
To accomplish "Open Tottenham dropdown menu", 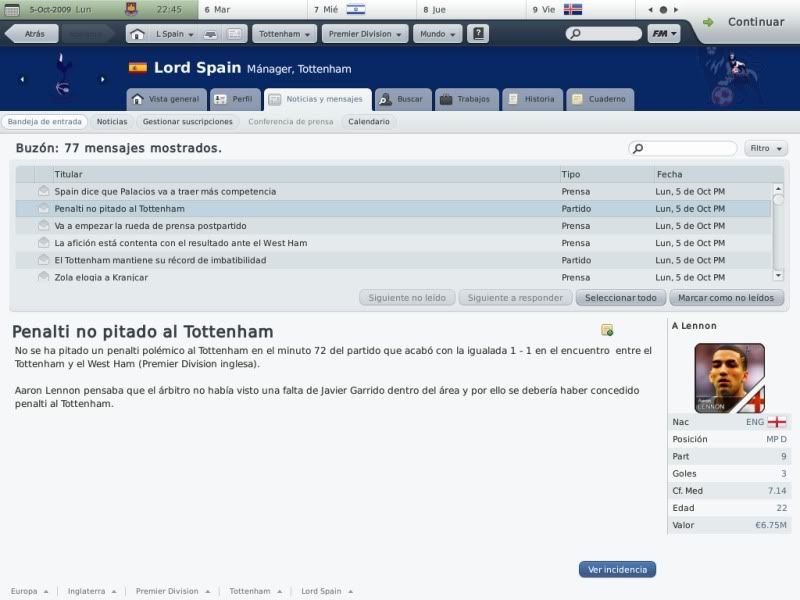I will (x=284, y=34).
